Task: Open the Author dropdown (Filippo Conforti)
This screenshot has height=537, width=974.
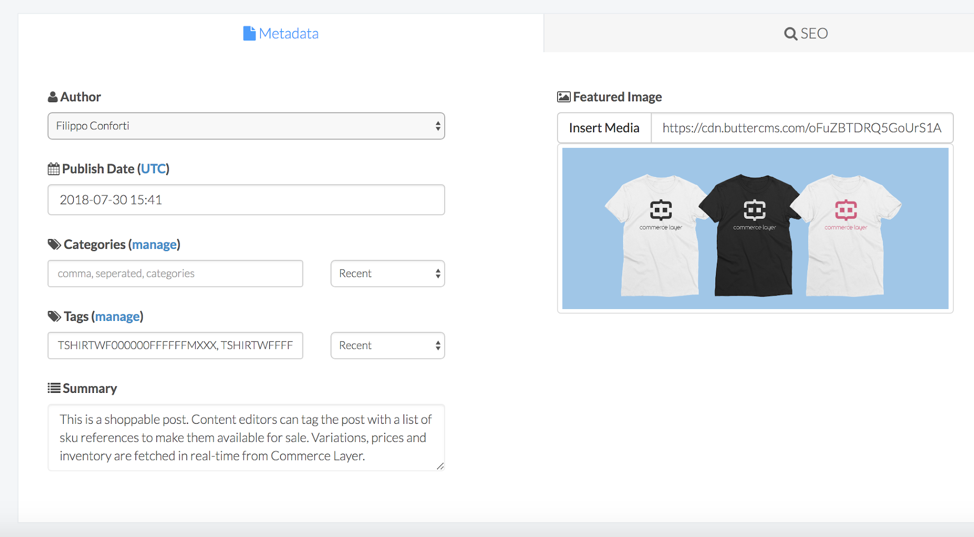Action: (246, 126)
